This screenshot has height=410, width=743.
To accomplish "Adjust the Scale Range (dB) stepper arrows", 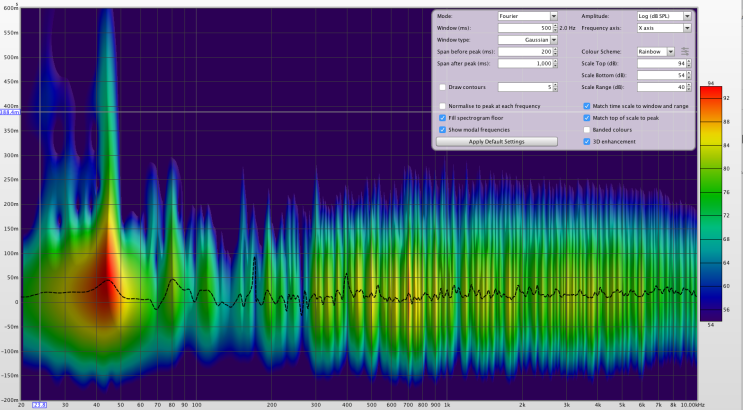I will click(689, 87).
